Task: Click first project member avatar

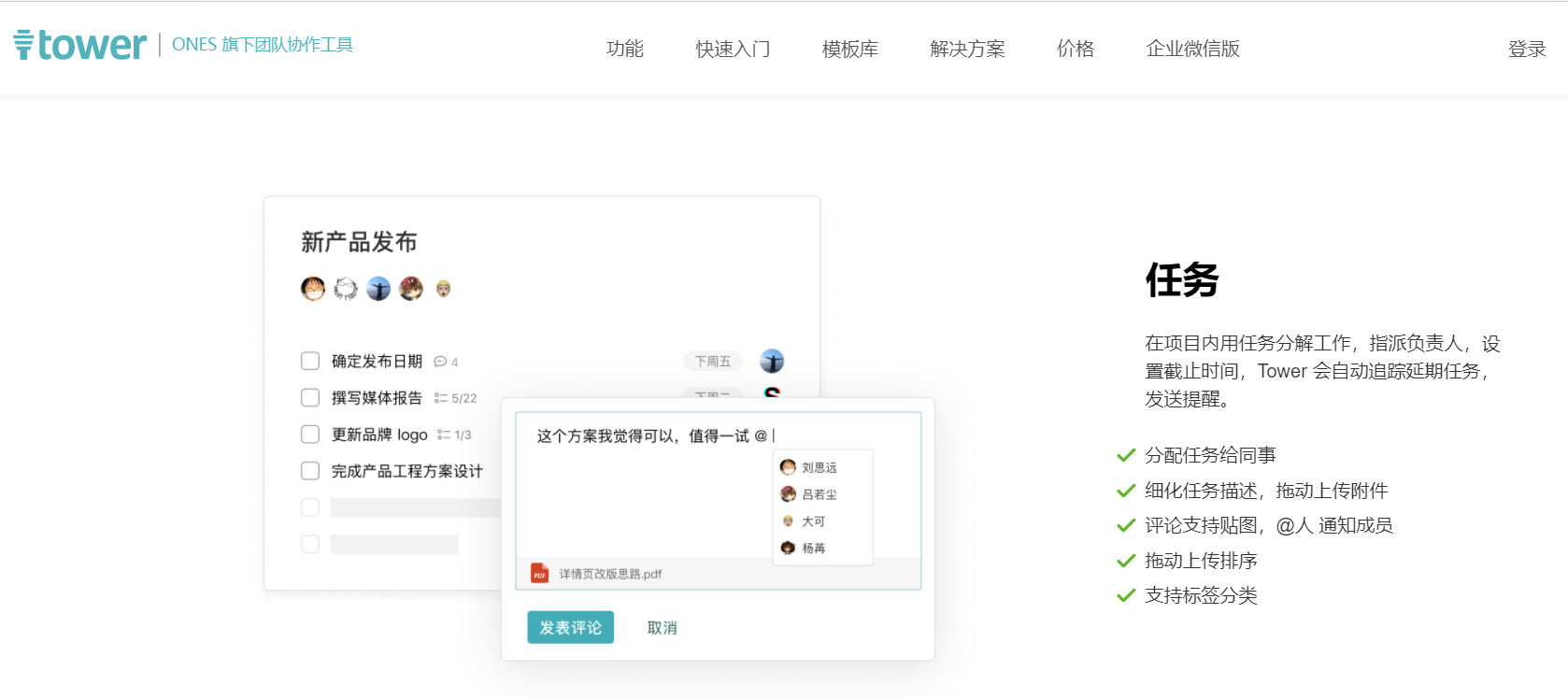Action: pyautogui.click(x=313, y=289)
